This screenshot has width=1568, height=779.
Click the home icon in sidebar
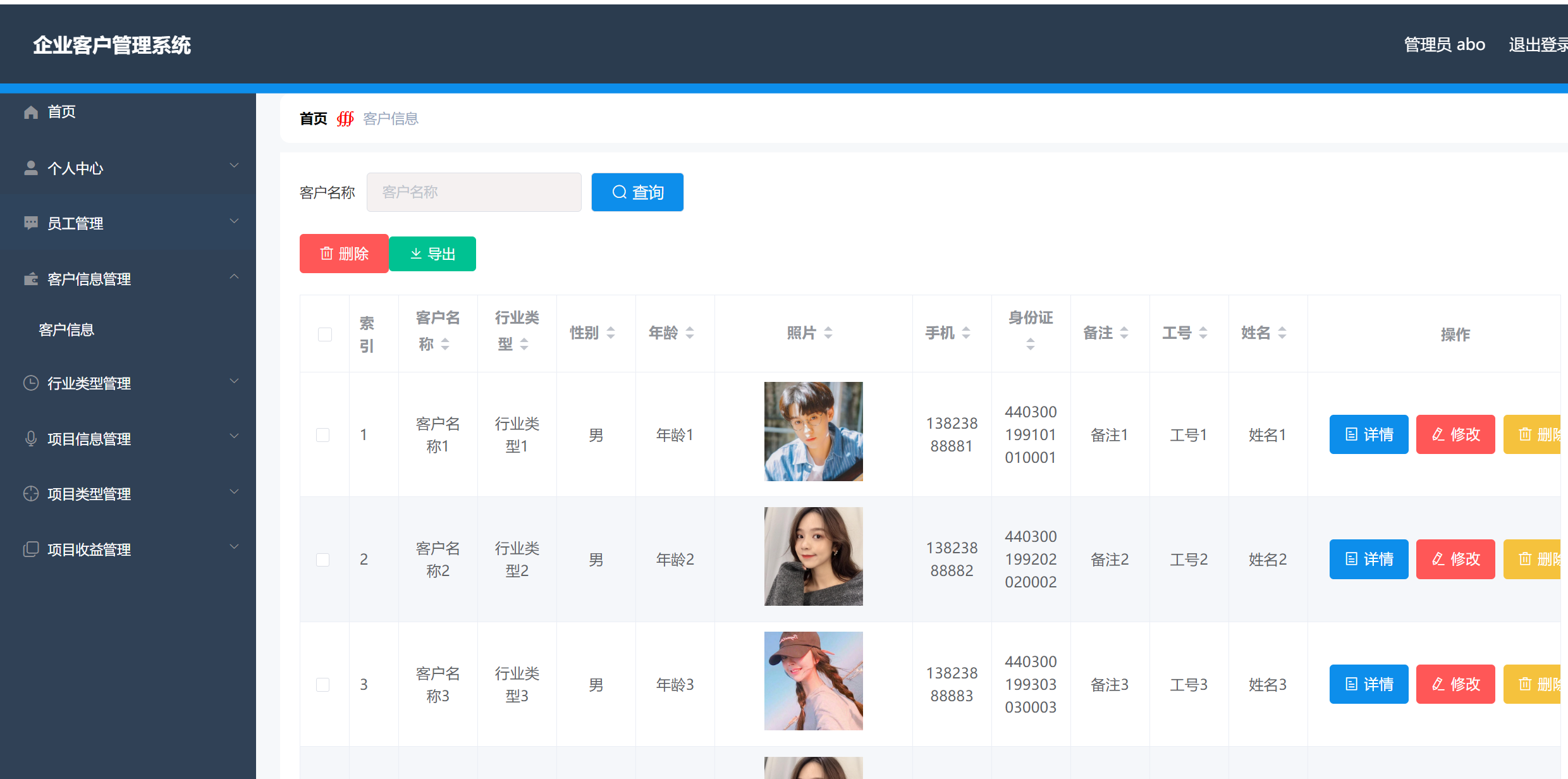[x=31, y=112]
